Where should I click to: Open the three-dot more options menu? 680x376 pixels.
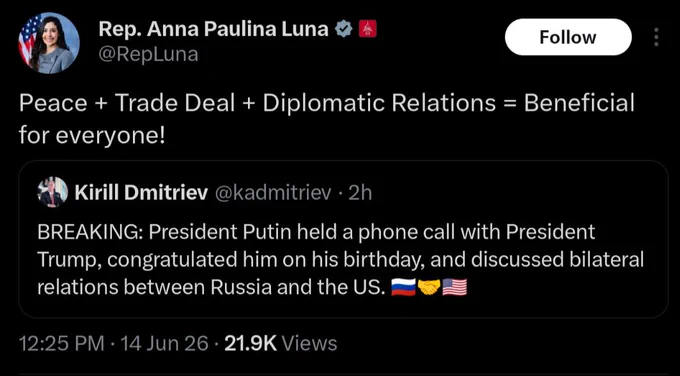[x=656, y=37]
